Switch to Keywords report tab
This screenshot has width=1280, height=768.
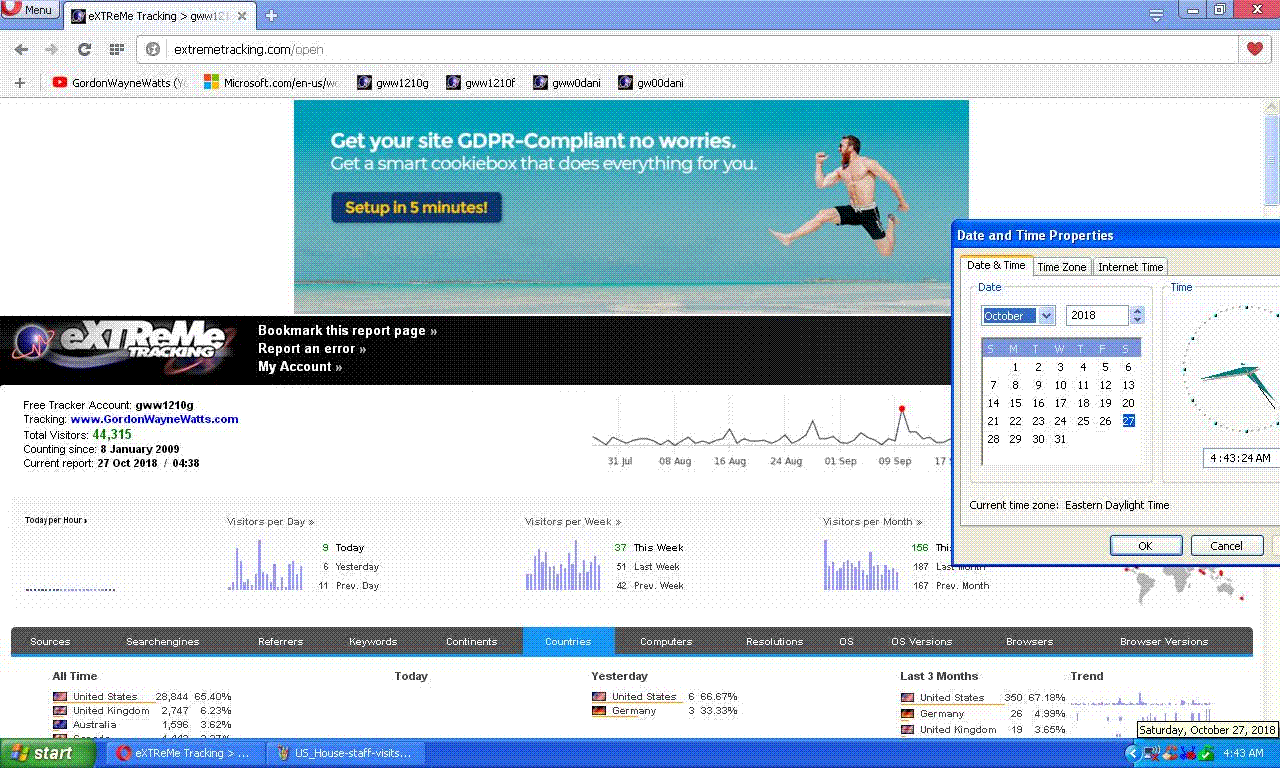(373, 642)
